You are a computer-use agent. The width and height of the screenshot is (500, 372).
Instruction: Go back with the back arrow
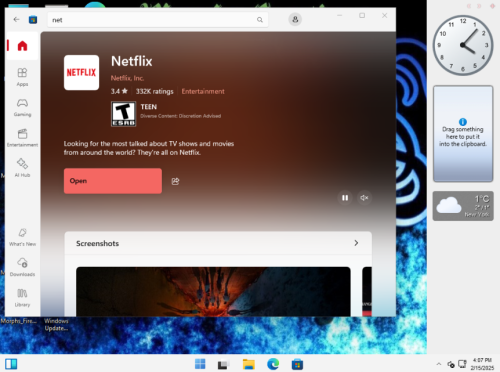tap(16, 19)
